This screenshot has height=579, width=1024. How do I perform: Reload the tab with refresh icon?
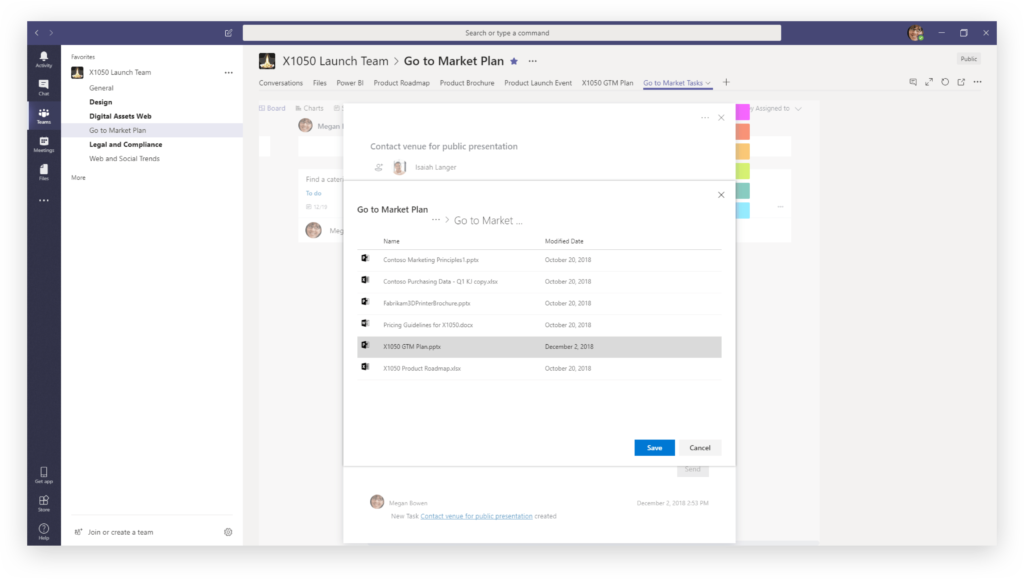coord(945,82)
